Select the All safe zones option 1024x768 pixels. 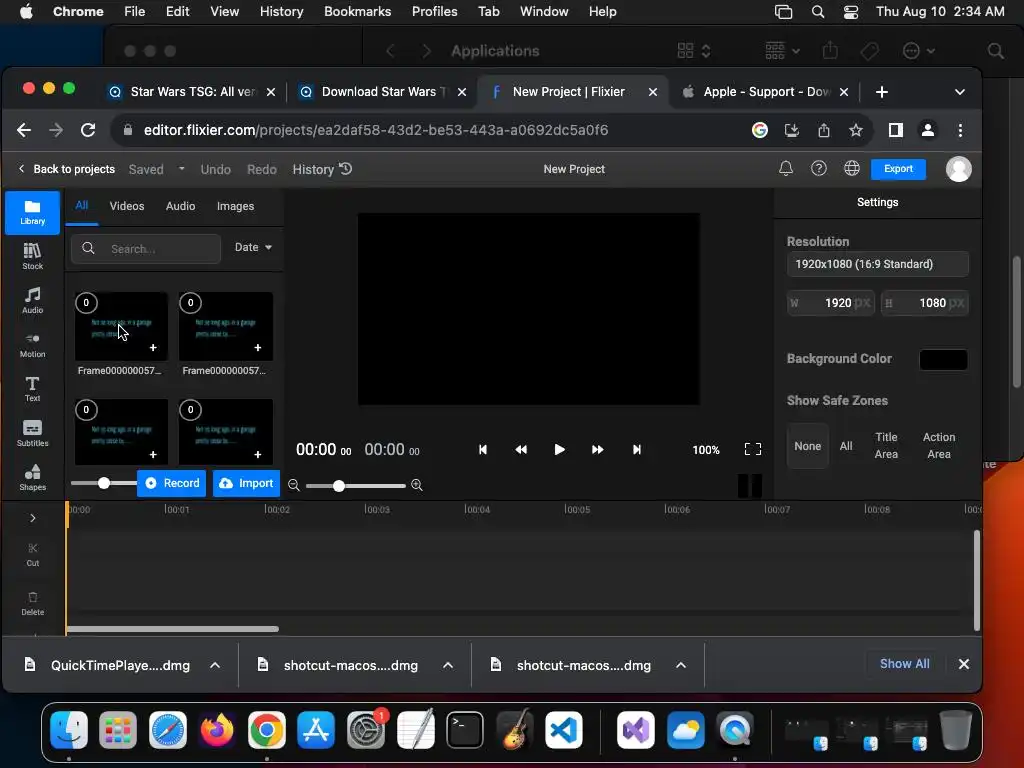(846, 446)
